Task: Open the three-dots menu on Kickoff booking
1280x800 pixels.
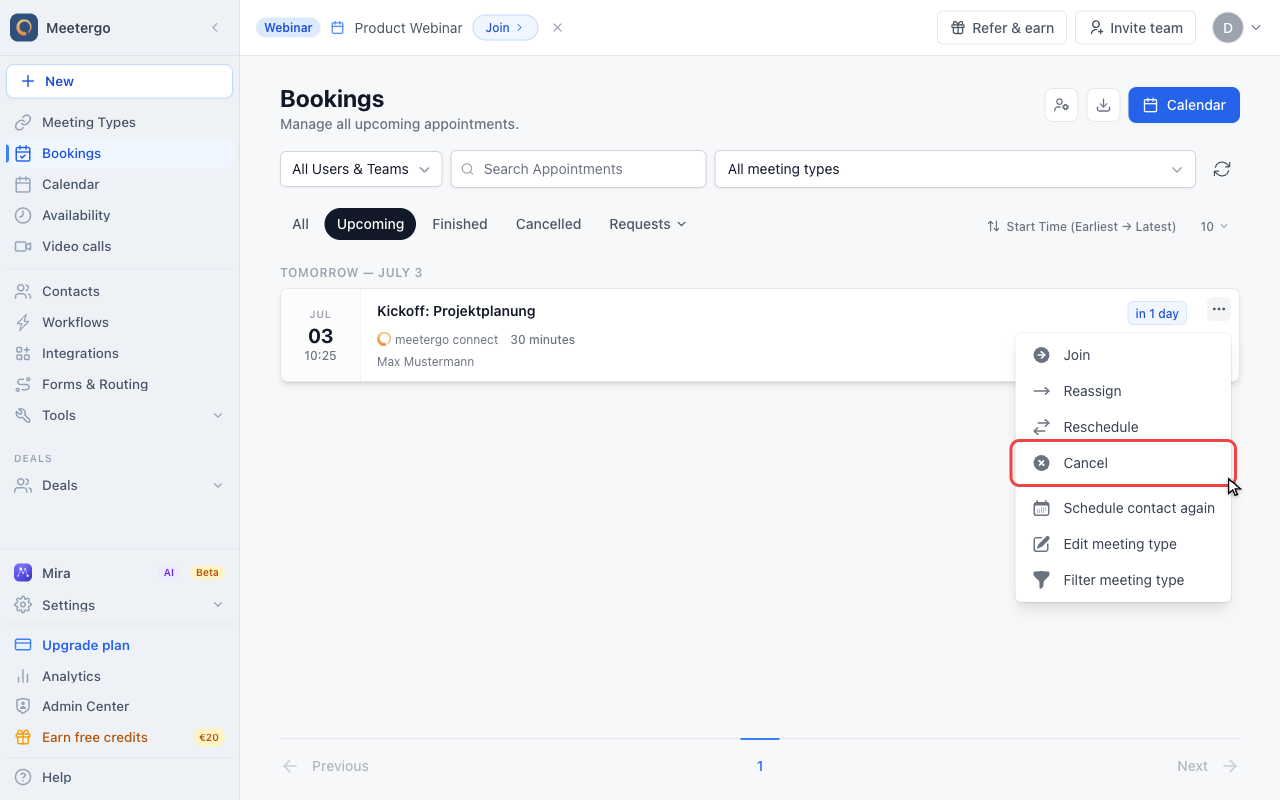Action: click(x=1218, y=309)
